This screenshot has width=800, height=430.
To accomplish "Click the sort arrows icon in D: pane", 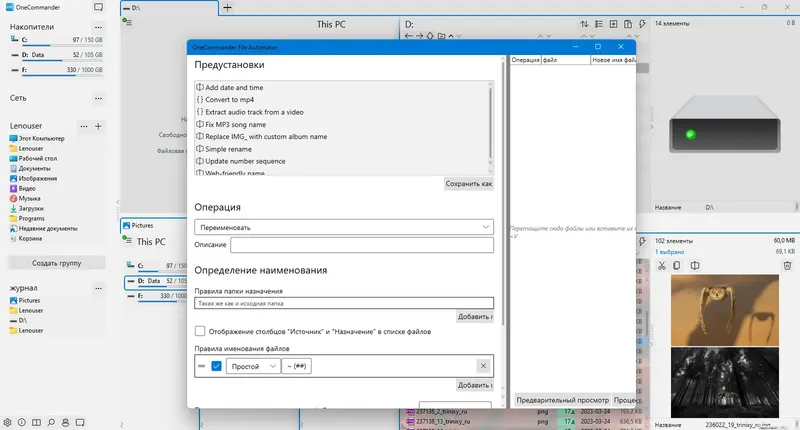I will 584,24.
